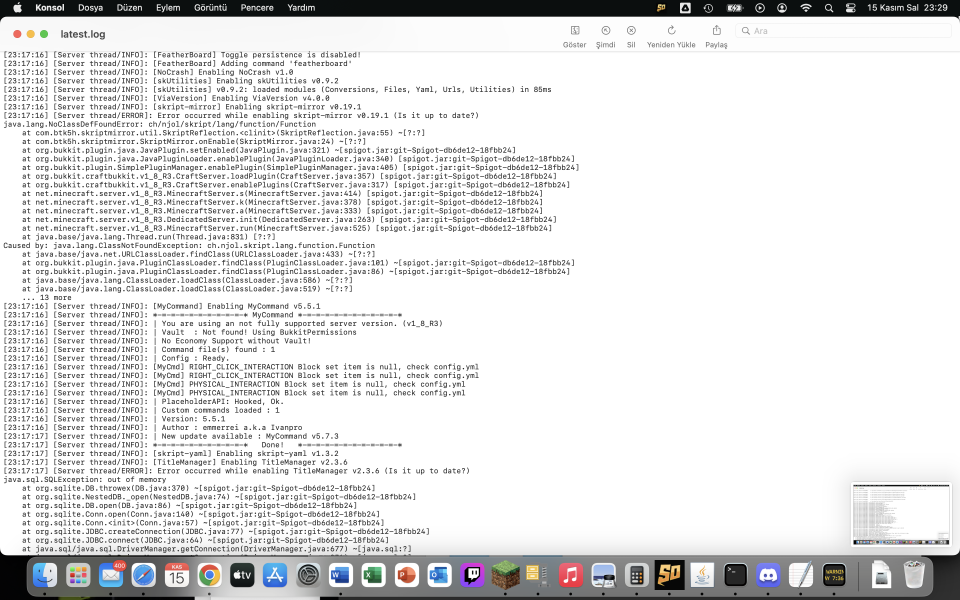The width and height of the screenshot is (960, 600).
Task: Open the Yardım menu
Action: 301,8
